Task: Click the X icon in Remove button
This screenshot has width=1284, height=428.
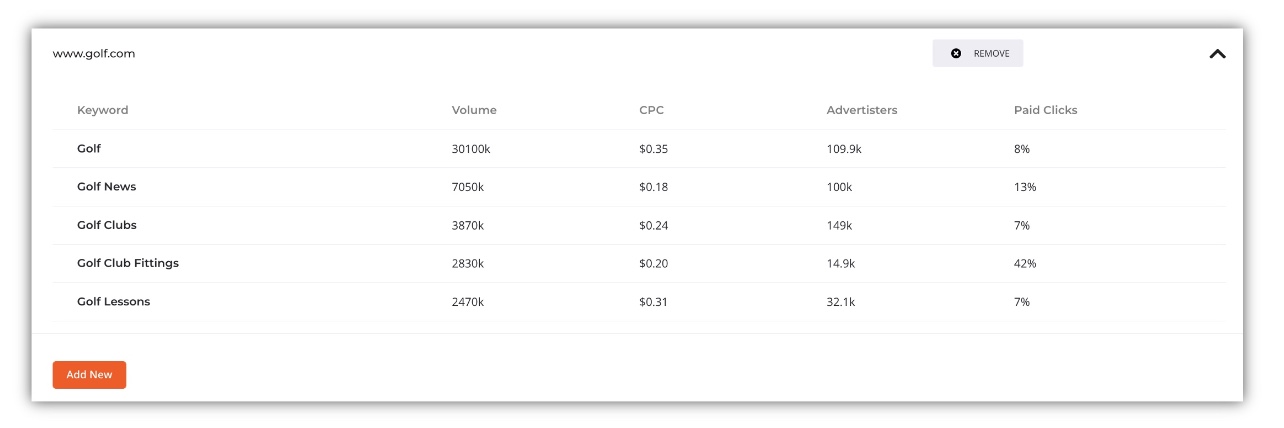Action: (x=956, y=54)
